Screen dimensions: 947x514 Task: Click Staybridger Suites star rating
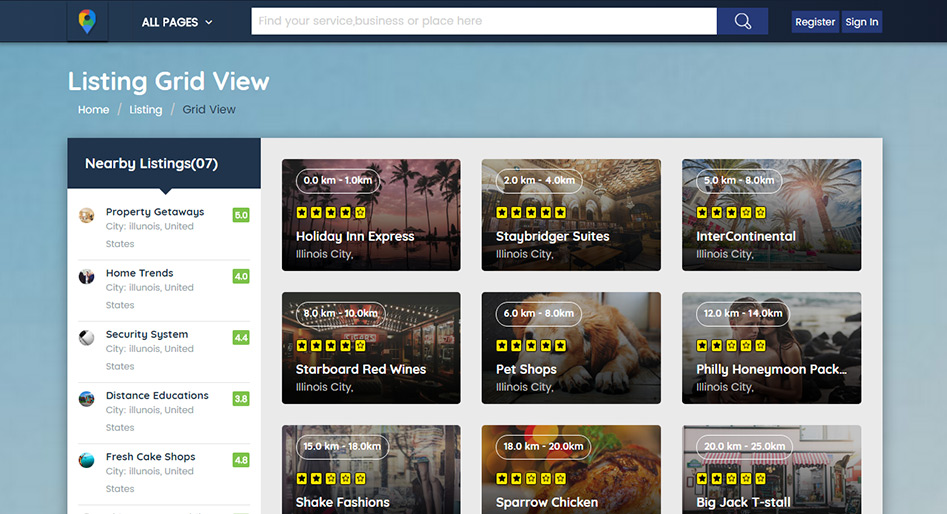[531, 213]
